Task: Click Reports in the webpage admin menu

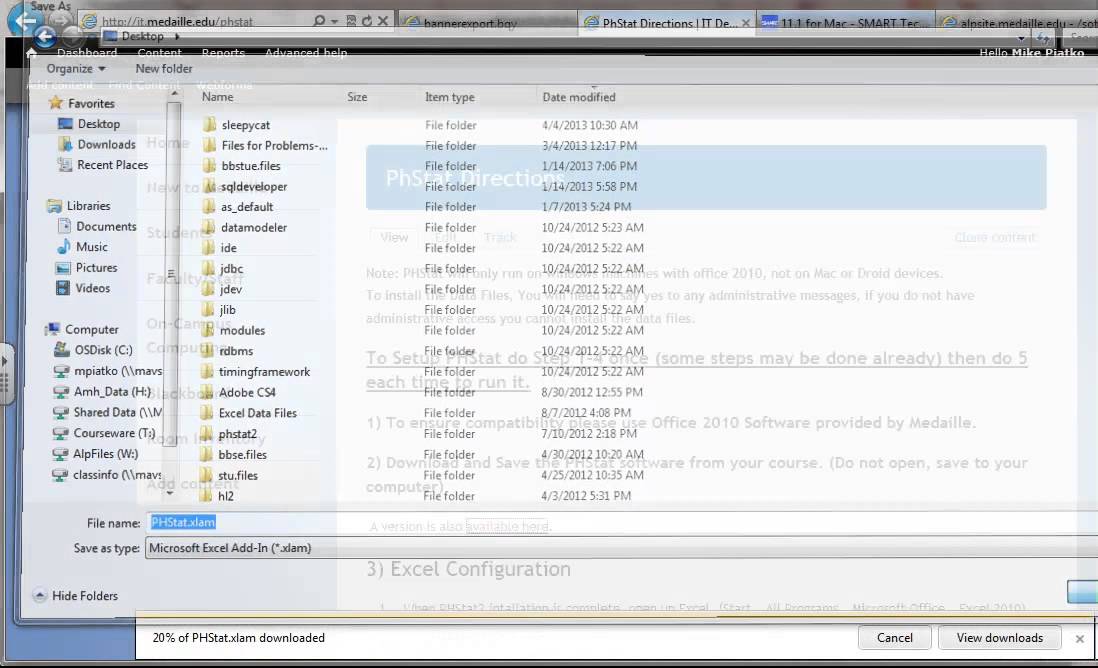Action: pyautogui.click(x=223, y=53)
